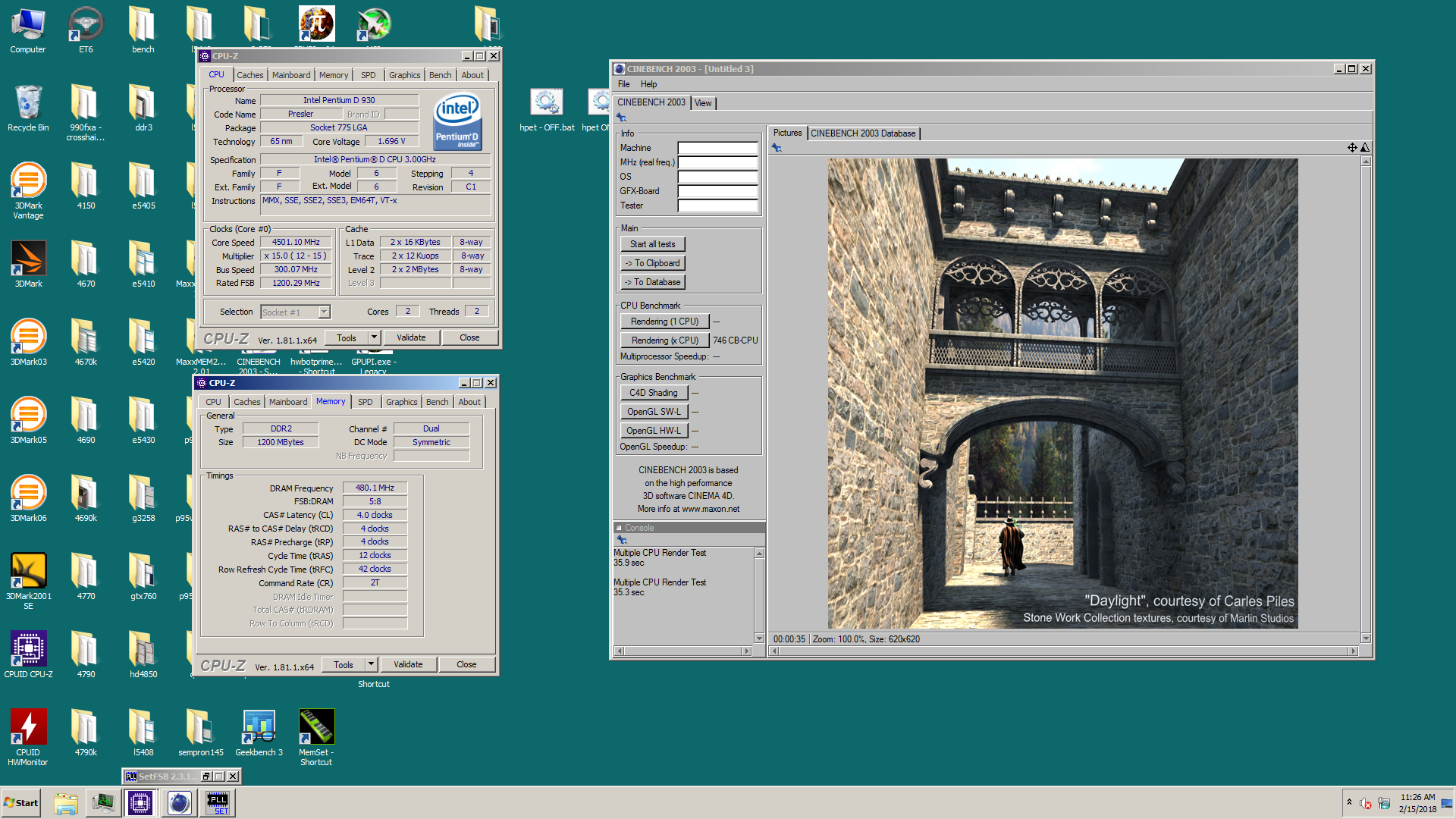The height and width of the screenshot is (819, 1456).
Task: Run Rendering (x CPU) benchmark
Action: point(664,340)
